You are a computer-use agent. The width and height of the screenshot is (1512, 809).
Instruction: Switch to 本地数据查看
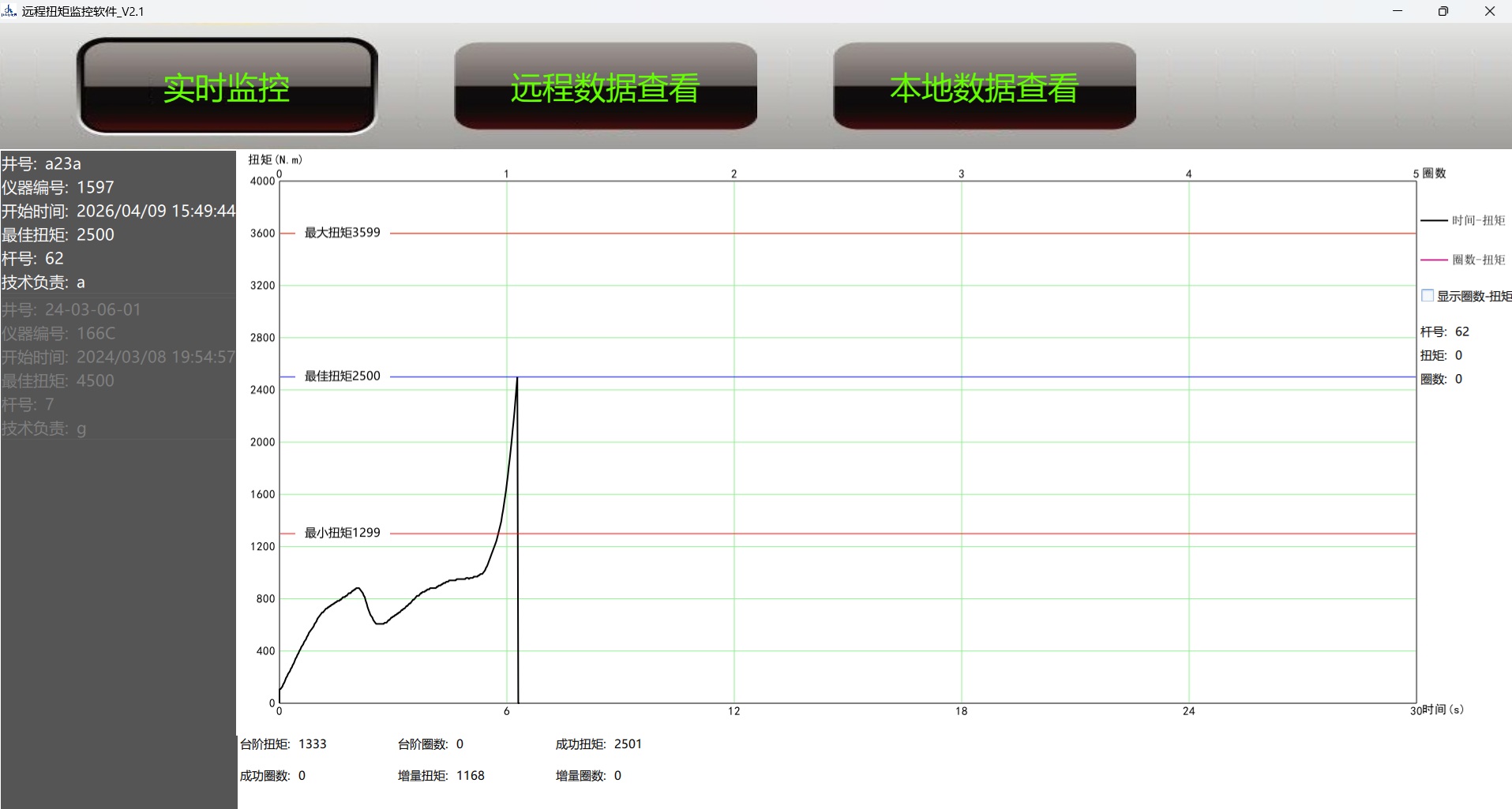[984, 87]
